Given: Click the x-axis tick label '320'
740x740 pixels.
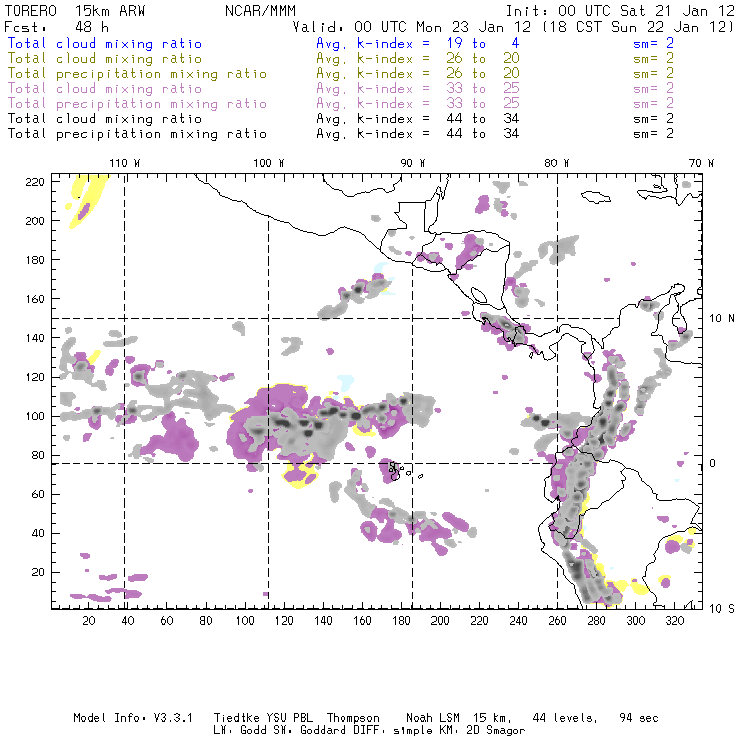Looking at the screenshot, I should coord(674,621).
